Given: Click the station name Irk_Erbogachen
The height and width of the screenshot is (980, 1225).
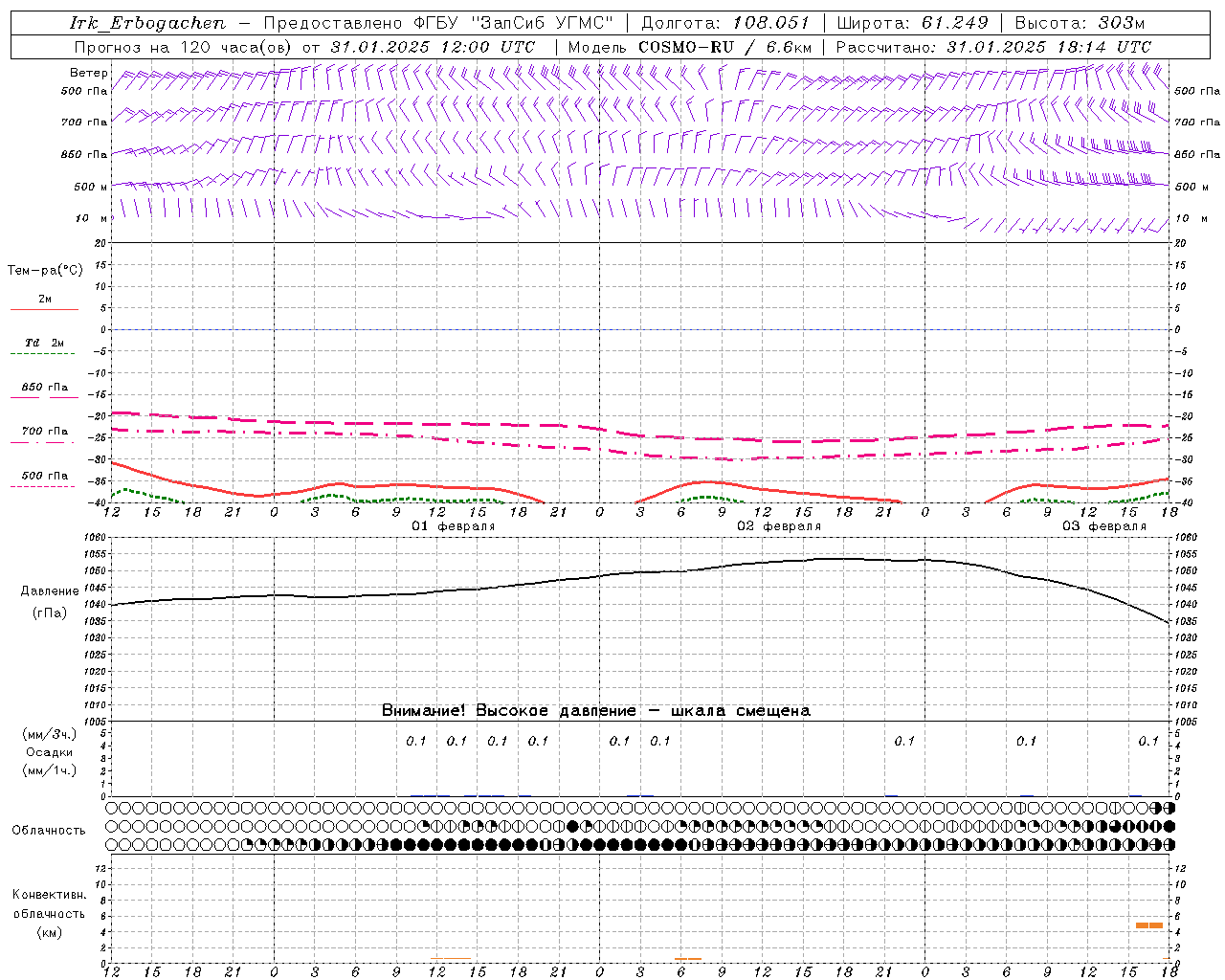Looking at the screenshot, I should click(147, 23).
